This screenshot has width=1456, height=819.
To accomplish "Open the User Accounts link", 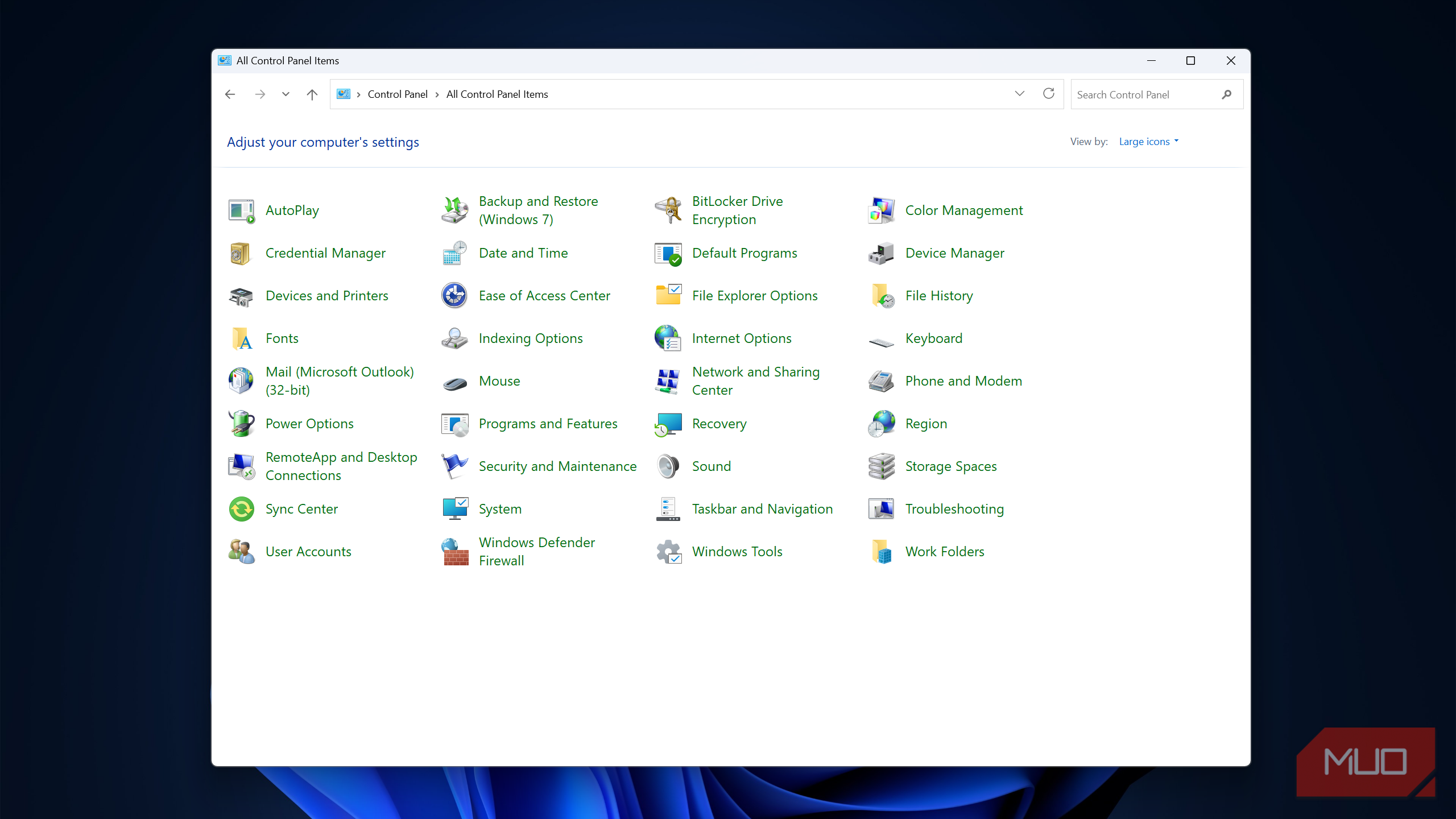I will click(309, 552).
